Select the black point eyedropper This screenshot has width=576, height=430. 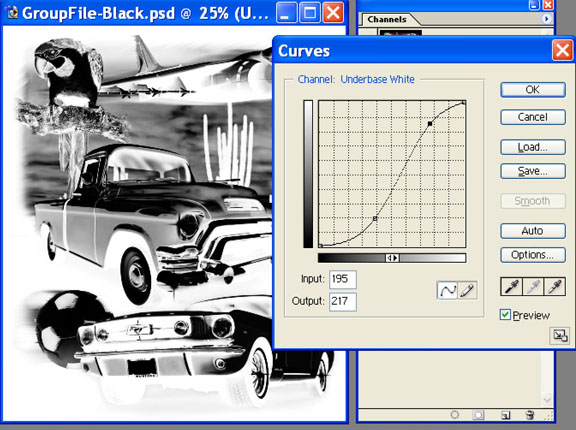coord(512,287)
